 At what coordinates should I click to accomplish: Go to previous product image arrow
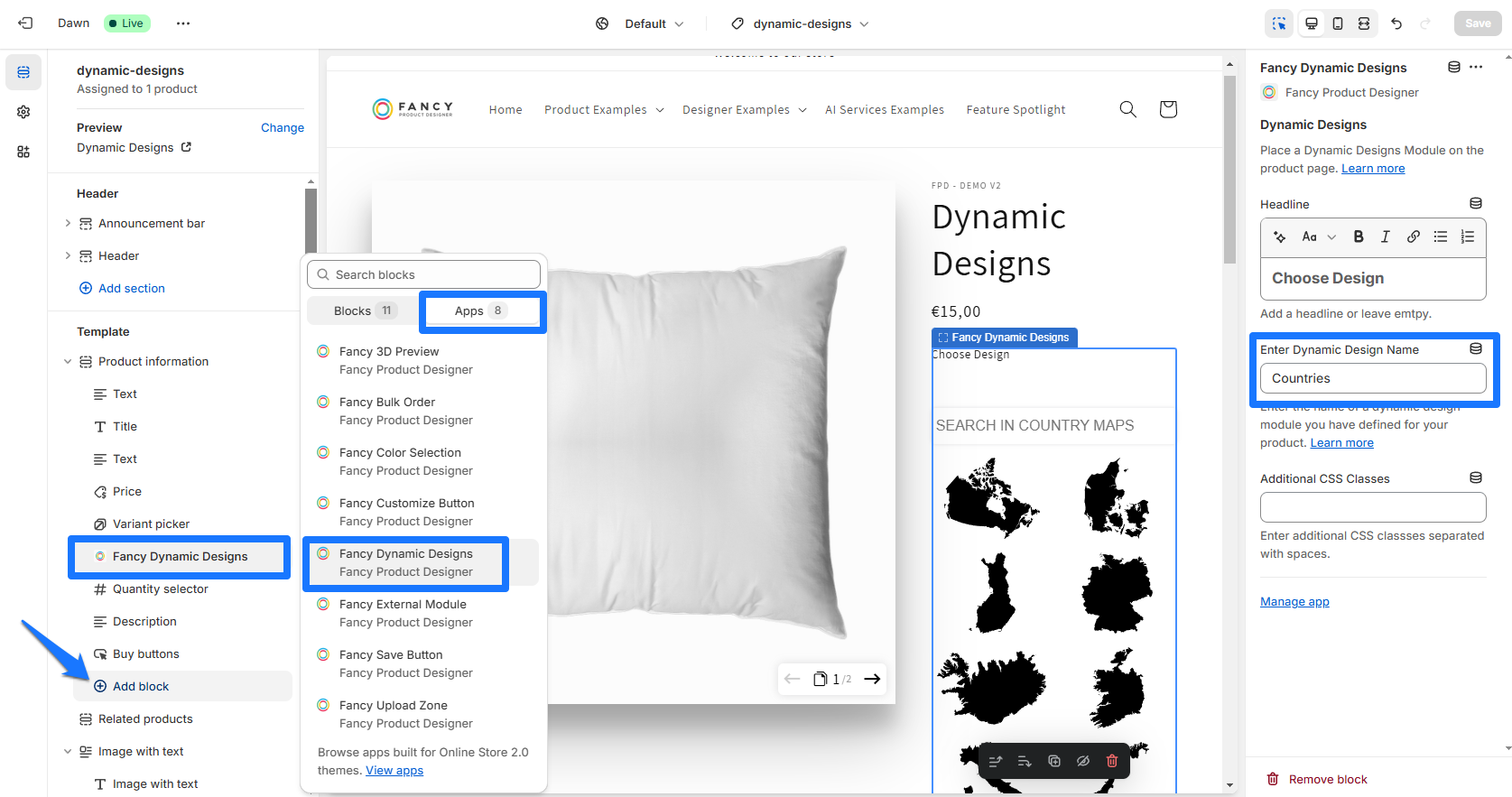pyautogui.click(x=792, y=679)
